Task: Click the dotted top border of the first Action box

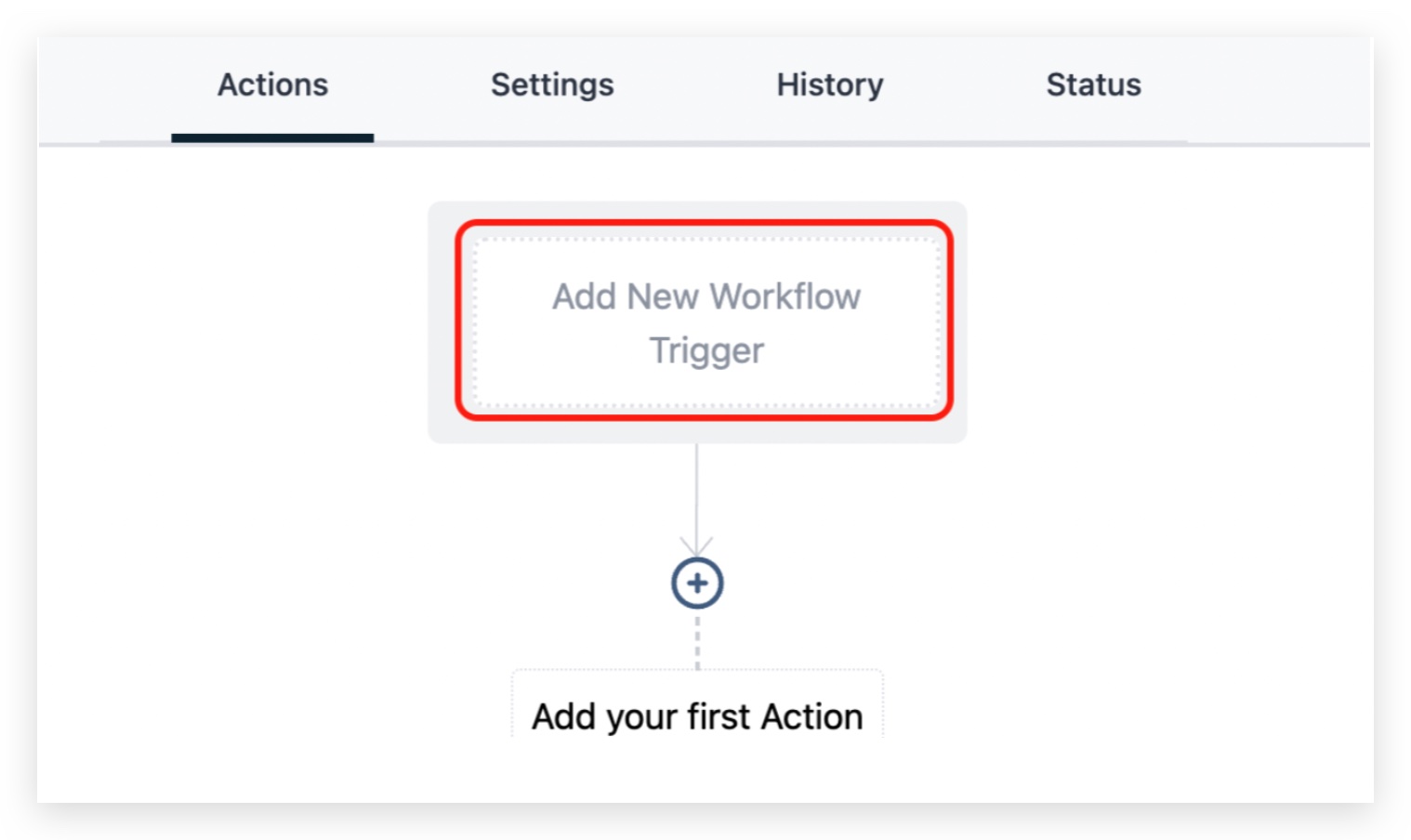Action: [x=697, y=670]
